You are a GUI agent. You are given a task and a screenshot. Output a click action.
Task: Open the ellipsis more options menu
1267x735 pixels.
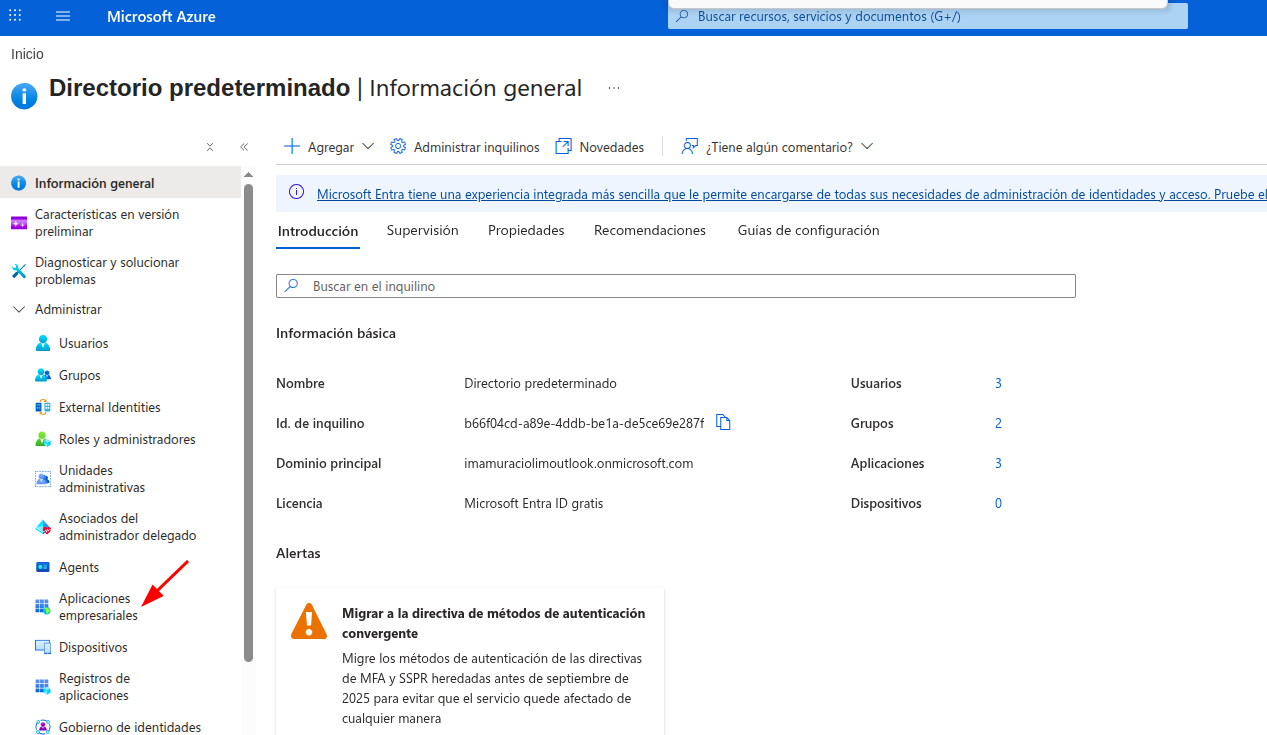tap(614, 88)
